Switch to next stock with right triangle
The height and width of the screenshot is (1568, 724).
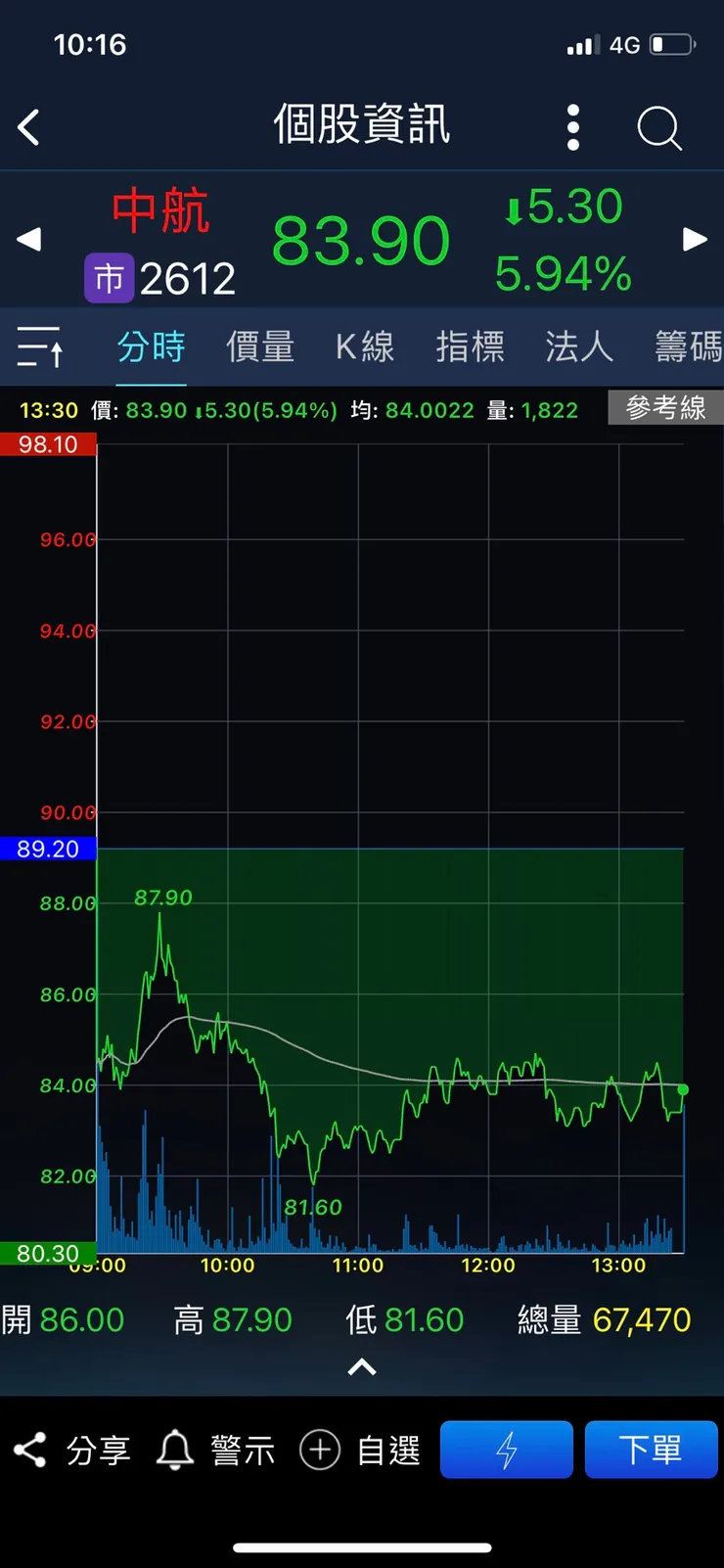695,239
